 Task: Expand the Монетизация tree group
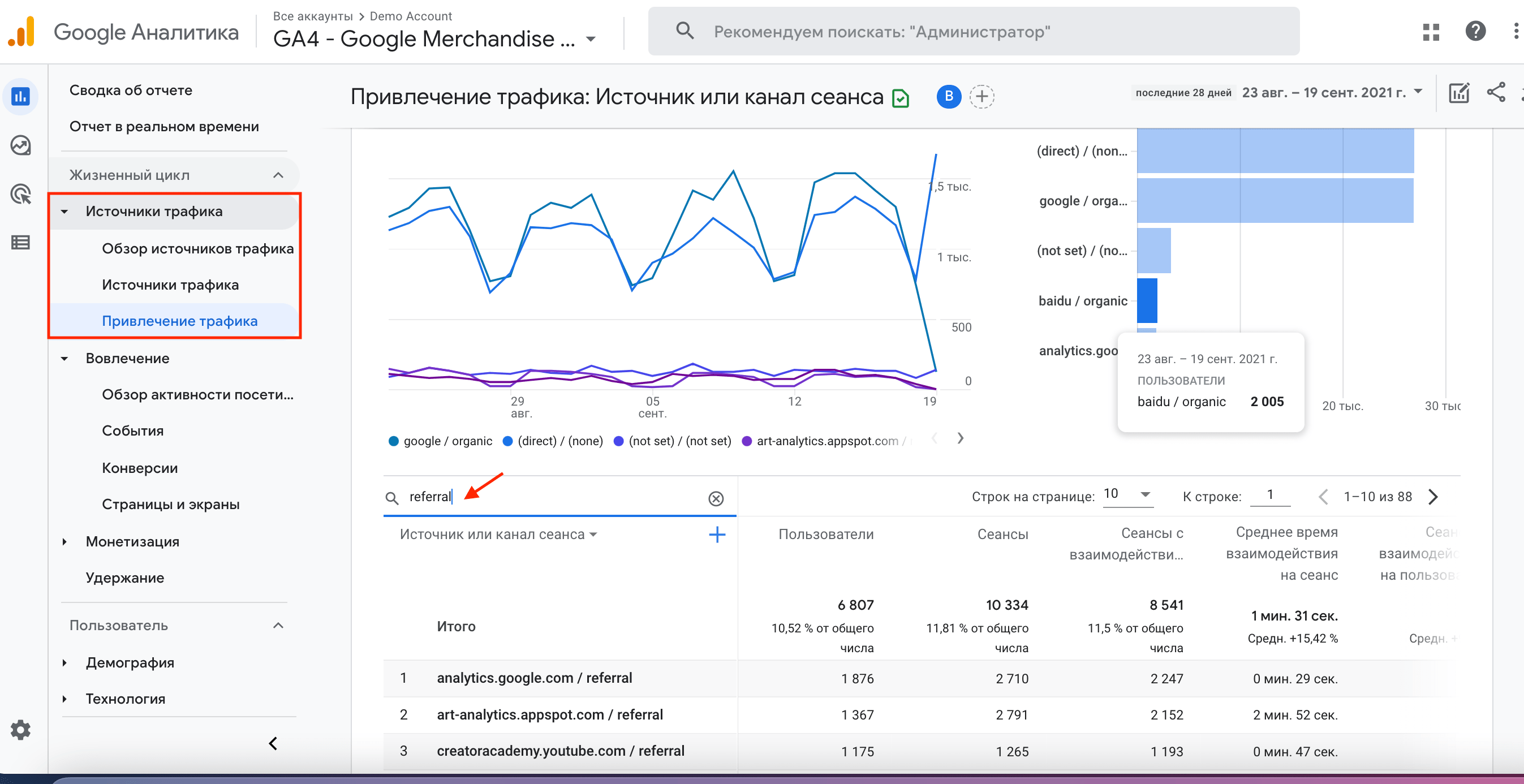pyautogui.click(x=64, y=541)
